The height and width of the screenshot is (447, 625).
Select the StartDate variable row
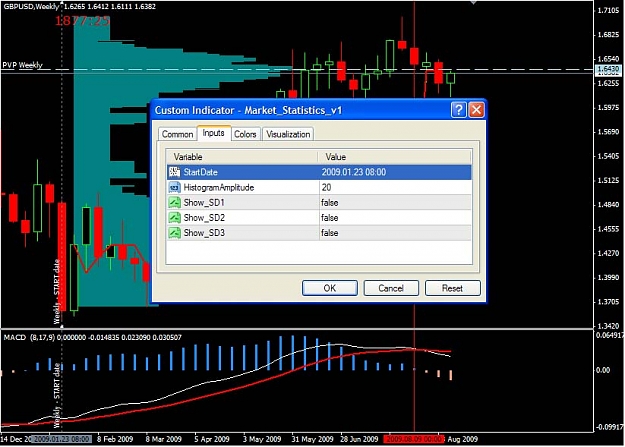[319, 172]
